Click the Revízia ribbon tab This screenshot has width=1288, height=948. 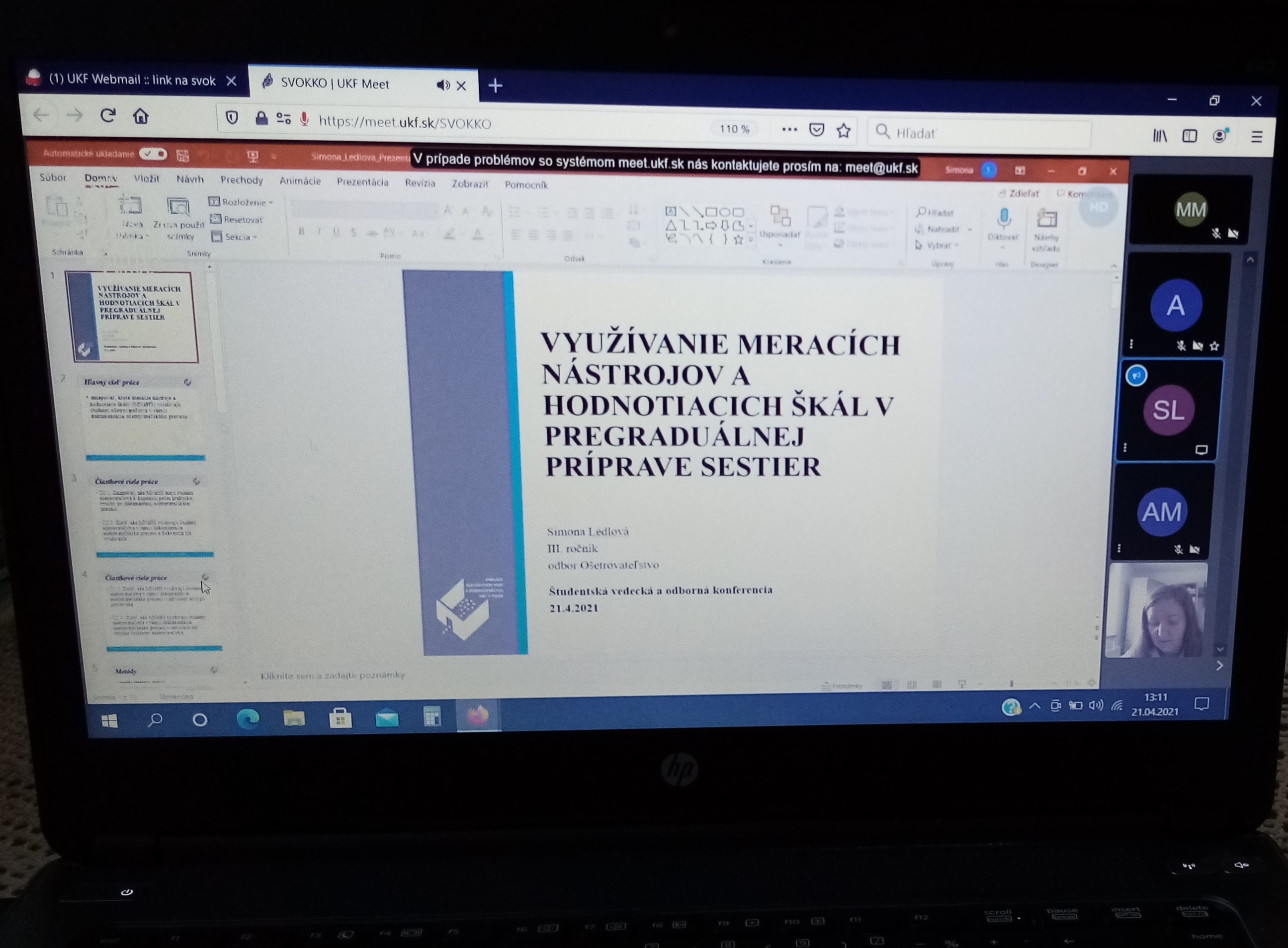tap(420, 182)
